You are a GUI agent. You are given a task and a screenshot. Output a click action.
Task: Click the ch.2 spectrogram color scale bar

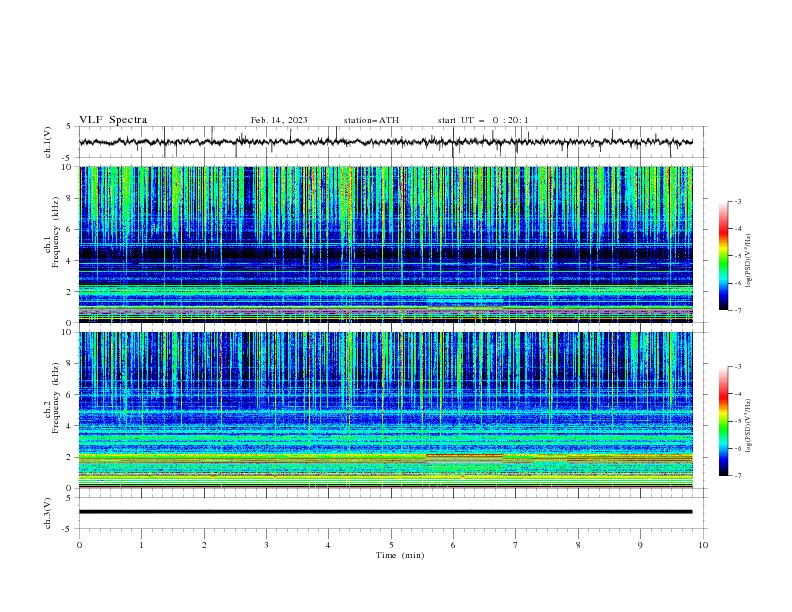click(x=723, y=421)
